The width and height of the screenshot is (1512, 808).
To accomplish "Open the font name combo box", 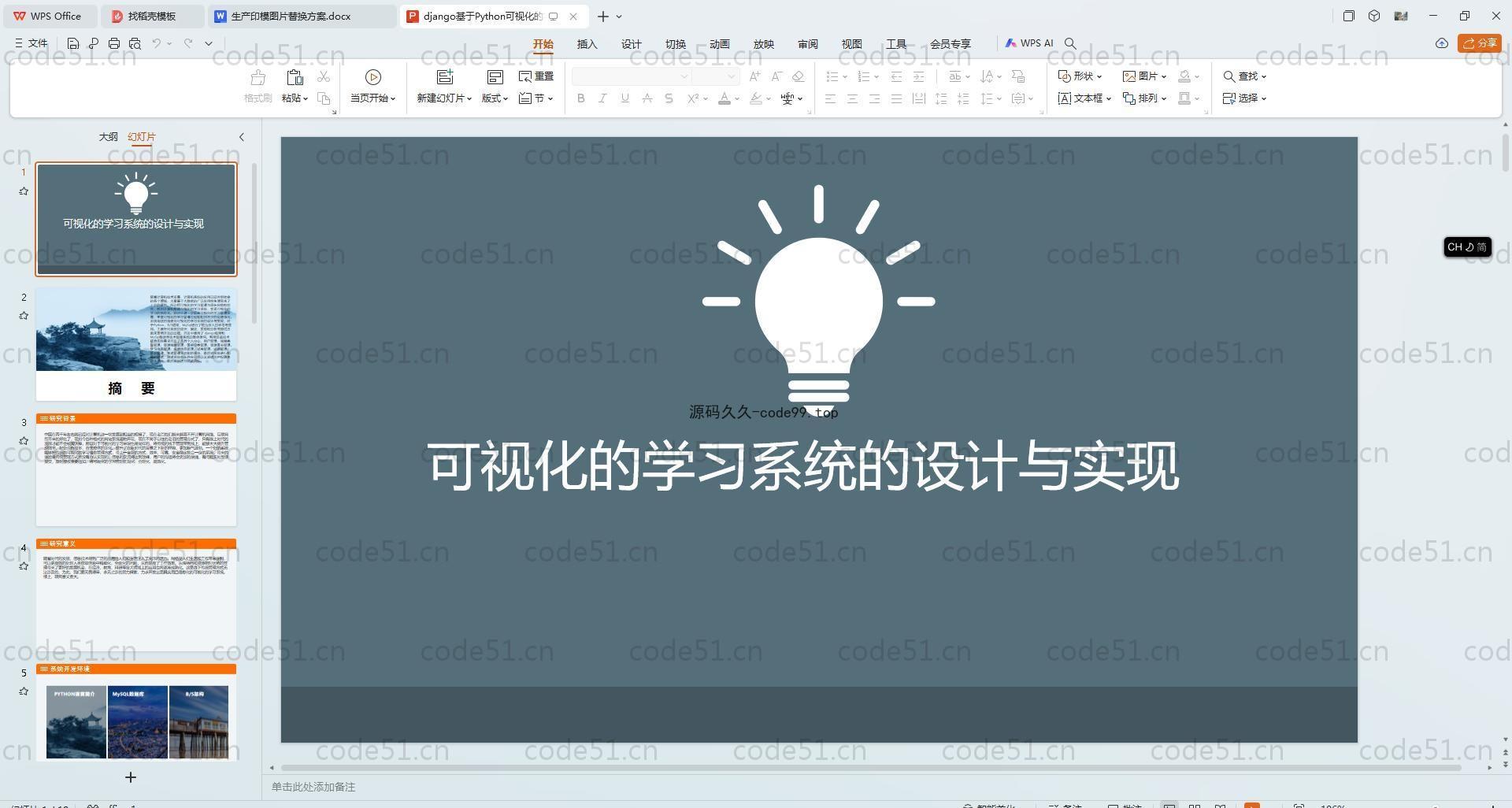I will coord(631,76).
